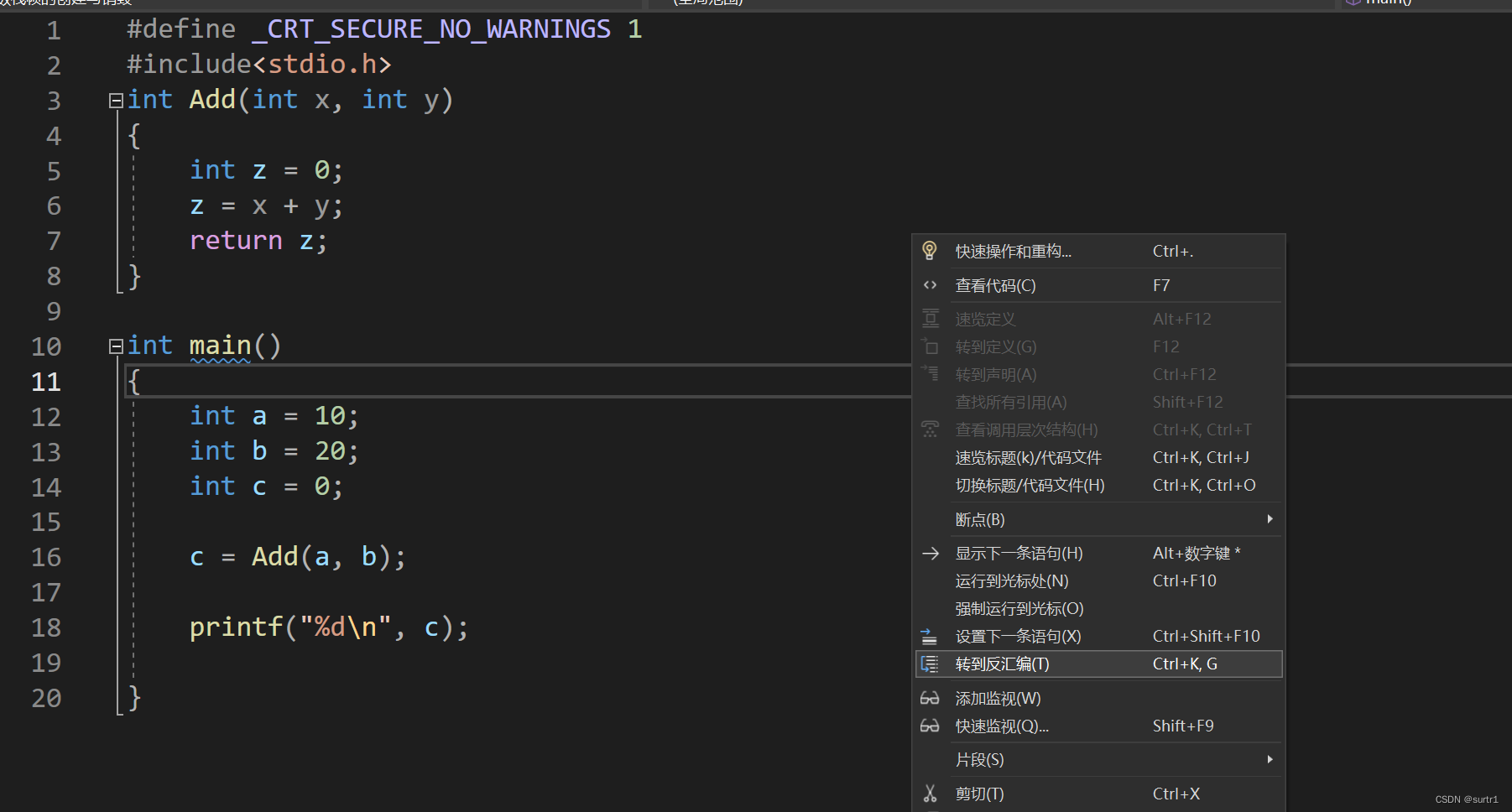The image size is (1512, 812).
Task: Click line number 11 in gutter
Action: pos(46,382)
